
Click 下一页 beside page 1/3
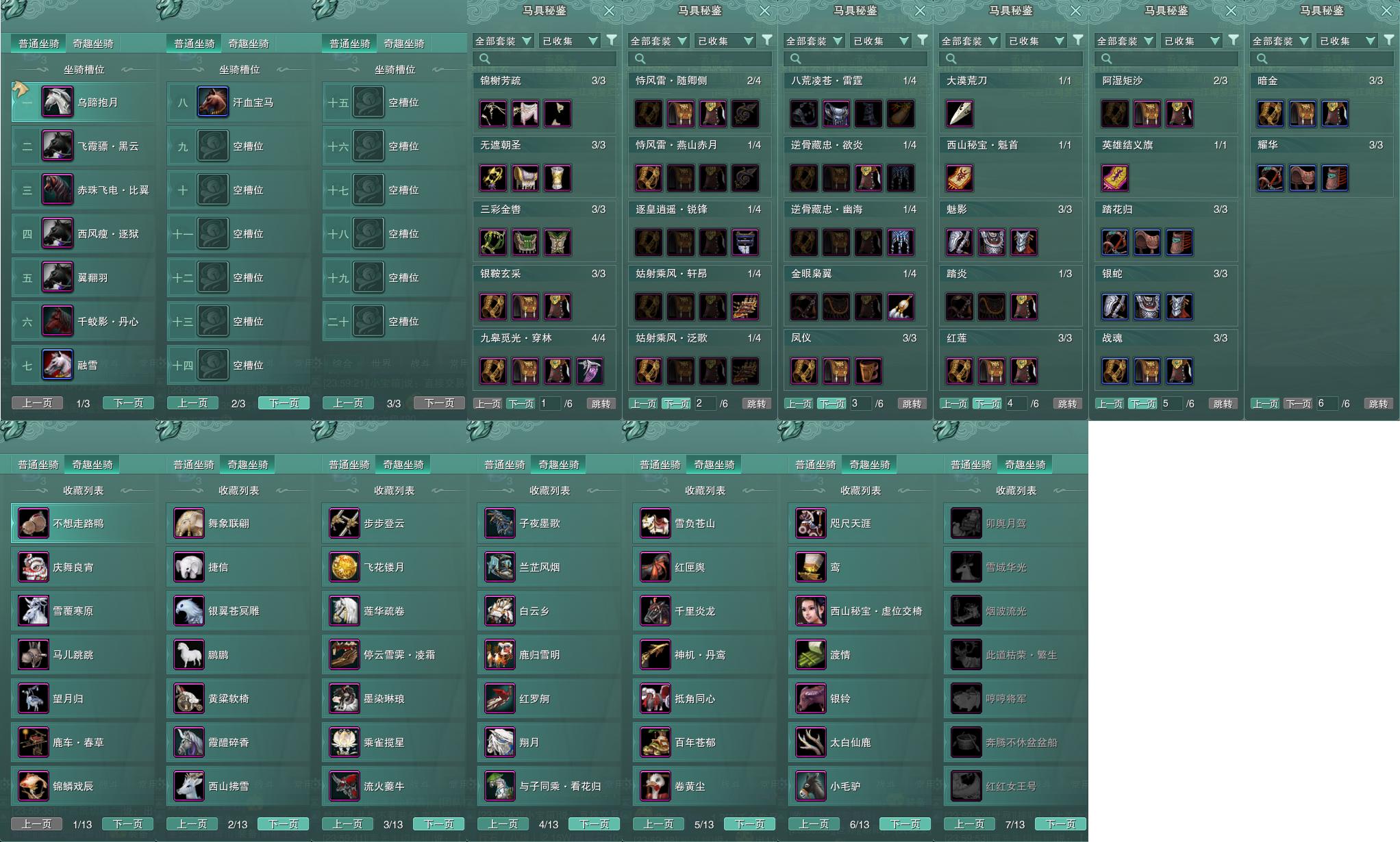129,403
